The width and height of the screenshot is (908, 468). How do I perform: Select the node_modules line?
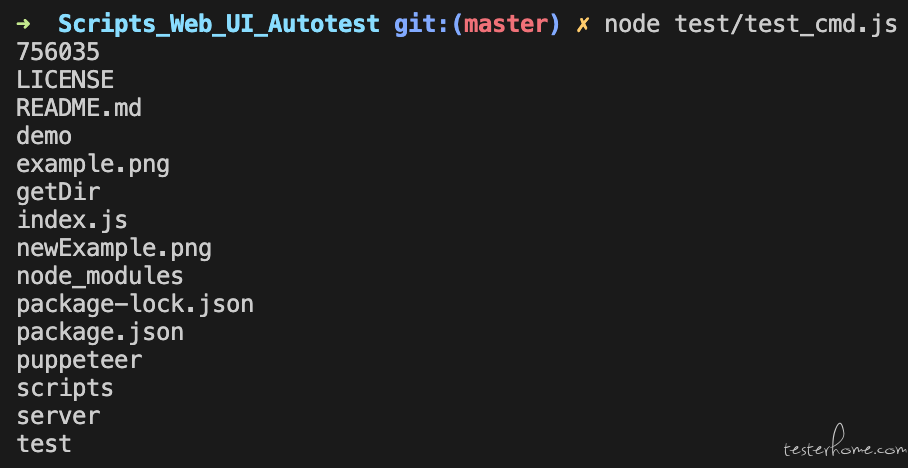click(x=100, y=276)
